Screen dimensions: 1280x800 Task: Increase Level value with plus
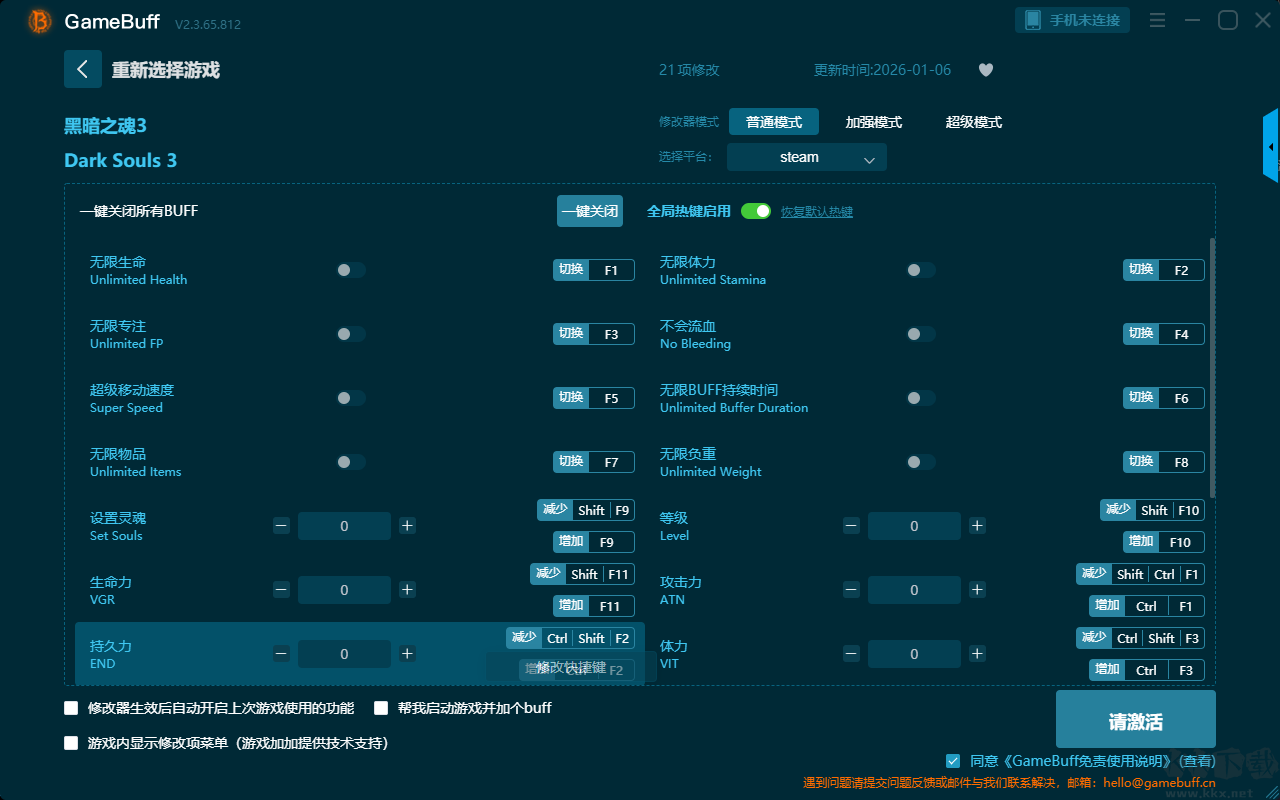pos(977,526)
